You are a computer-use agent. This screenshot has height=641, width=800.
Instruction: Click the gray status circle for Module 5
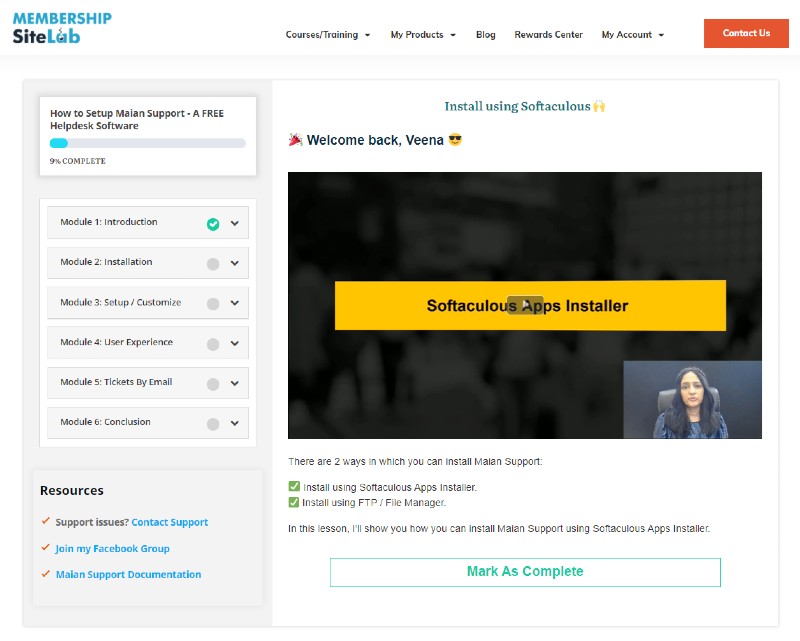[x=213, y=384]
